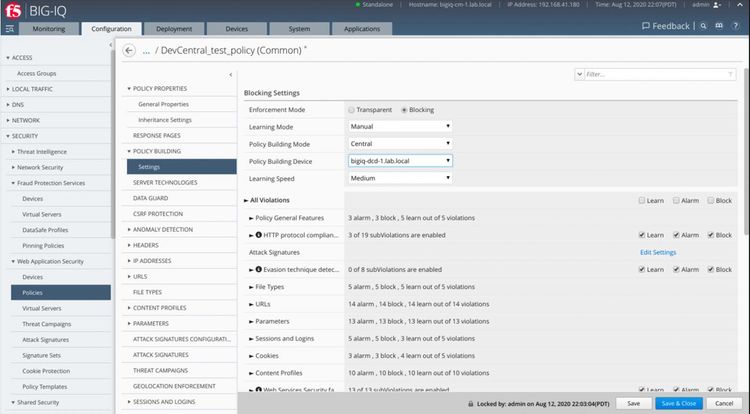Switch to the System tab
The image size is (750, 414).
coord(299,29)
